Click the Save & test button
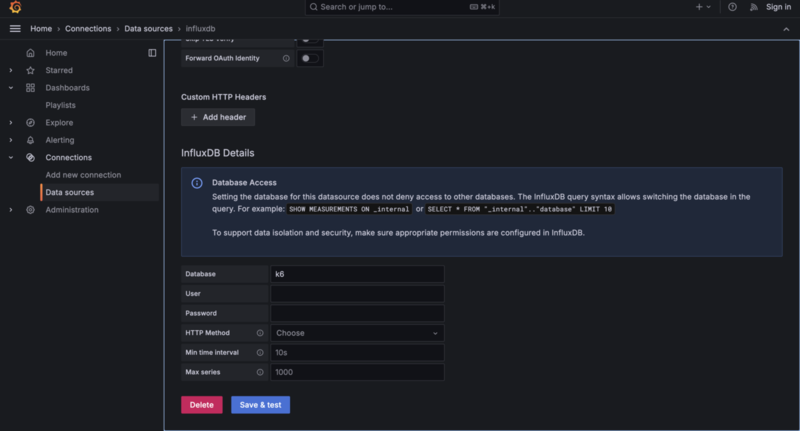 (x=260, y=405)
